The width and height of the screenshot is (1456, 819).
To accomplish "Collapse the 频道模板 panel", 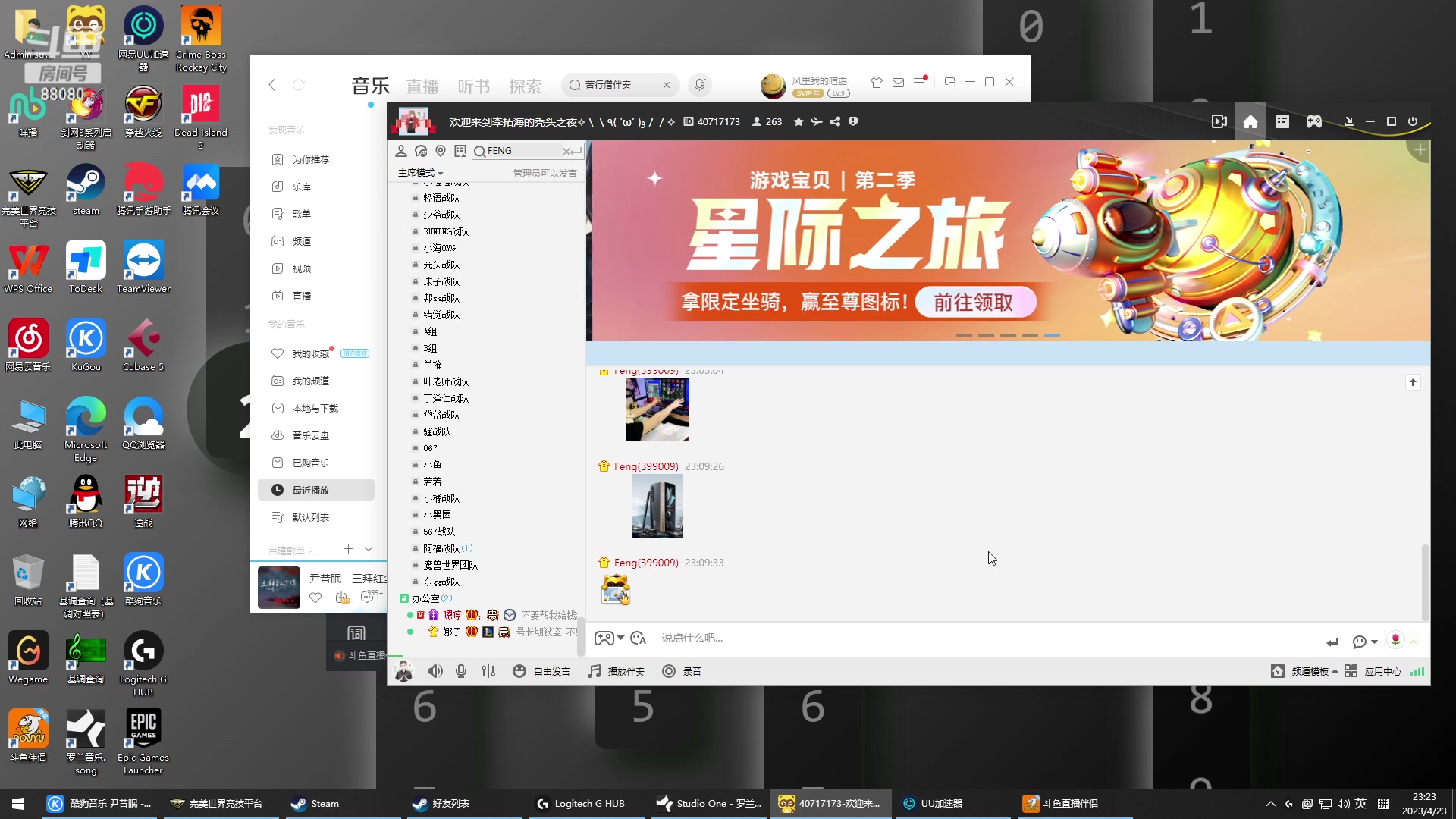I will coord(1336,670).
